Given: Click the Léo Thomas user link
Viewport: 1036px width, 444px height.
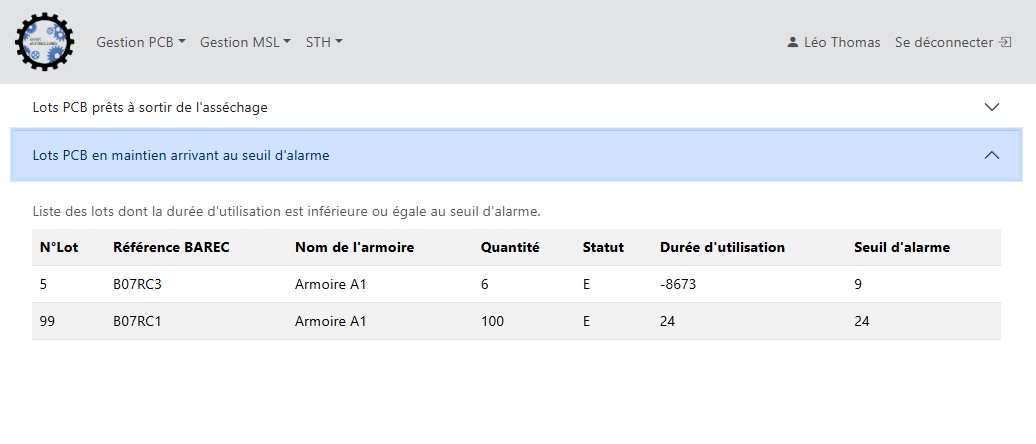Looking at the screenshot, I should pyautogui.click(x=841, y=42).
